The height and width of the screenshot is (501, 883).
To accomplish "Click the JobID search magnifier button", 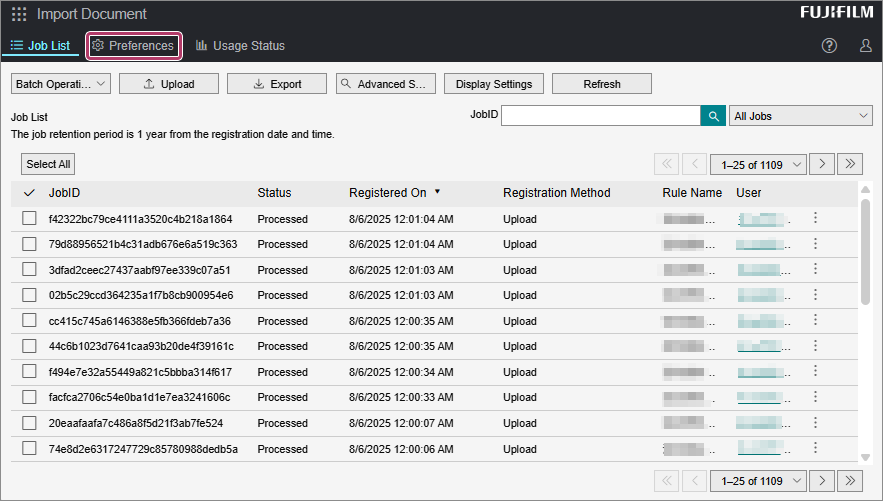I will pos(713,116).
